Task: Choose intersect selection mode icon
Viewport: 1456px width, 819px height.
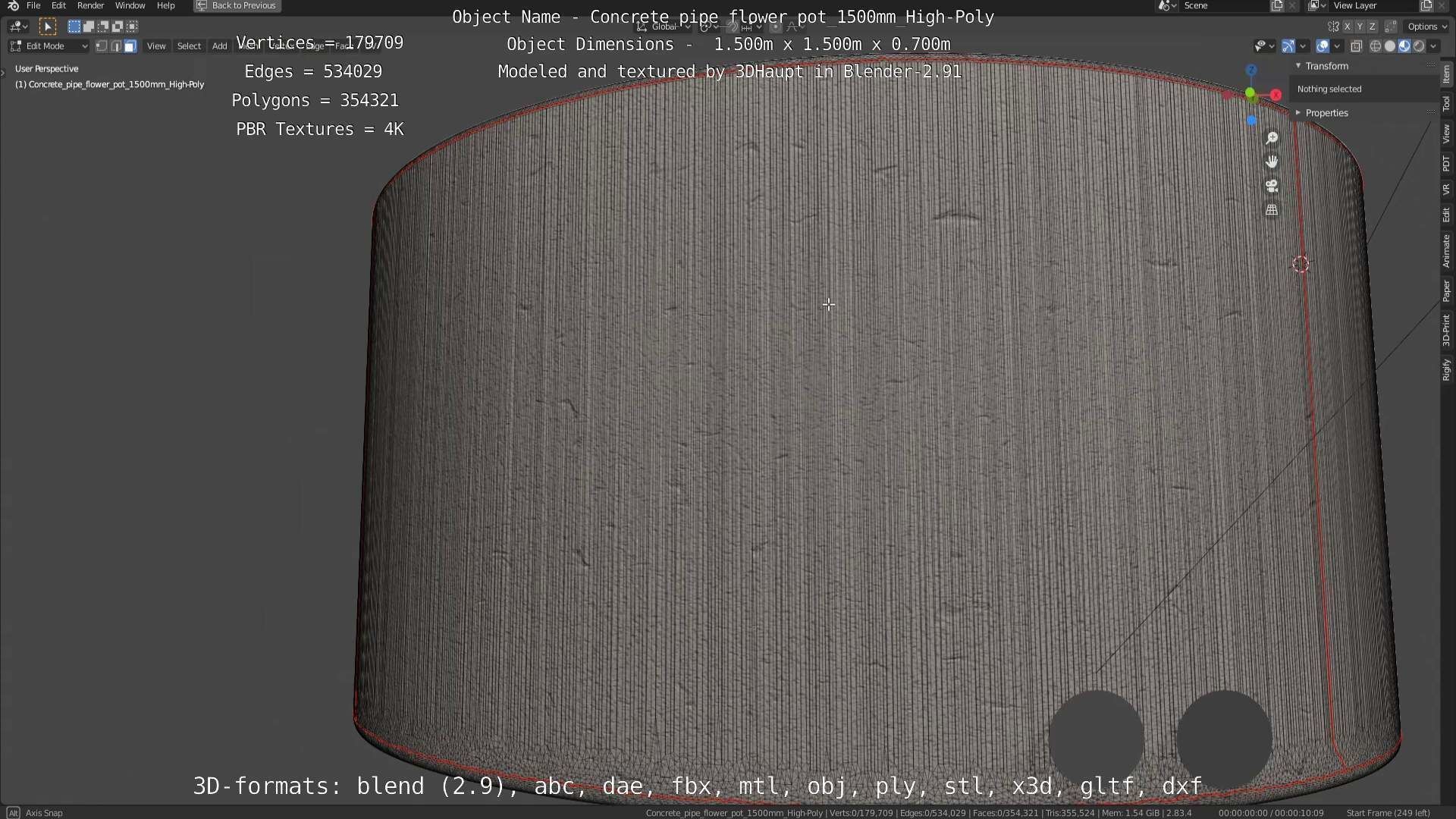Action: coord(132,27)
